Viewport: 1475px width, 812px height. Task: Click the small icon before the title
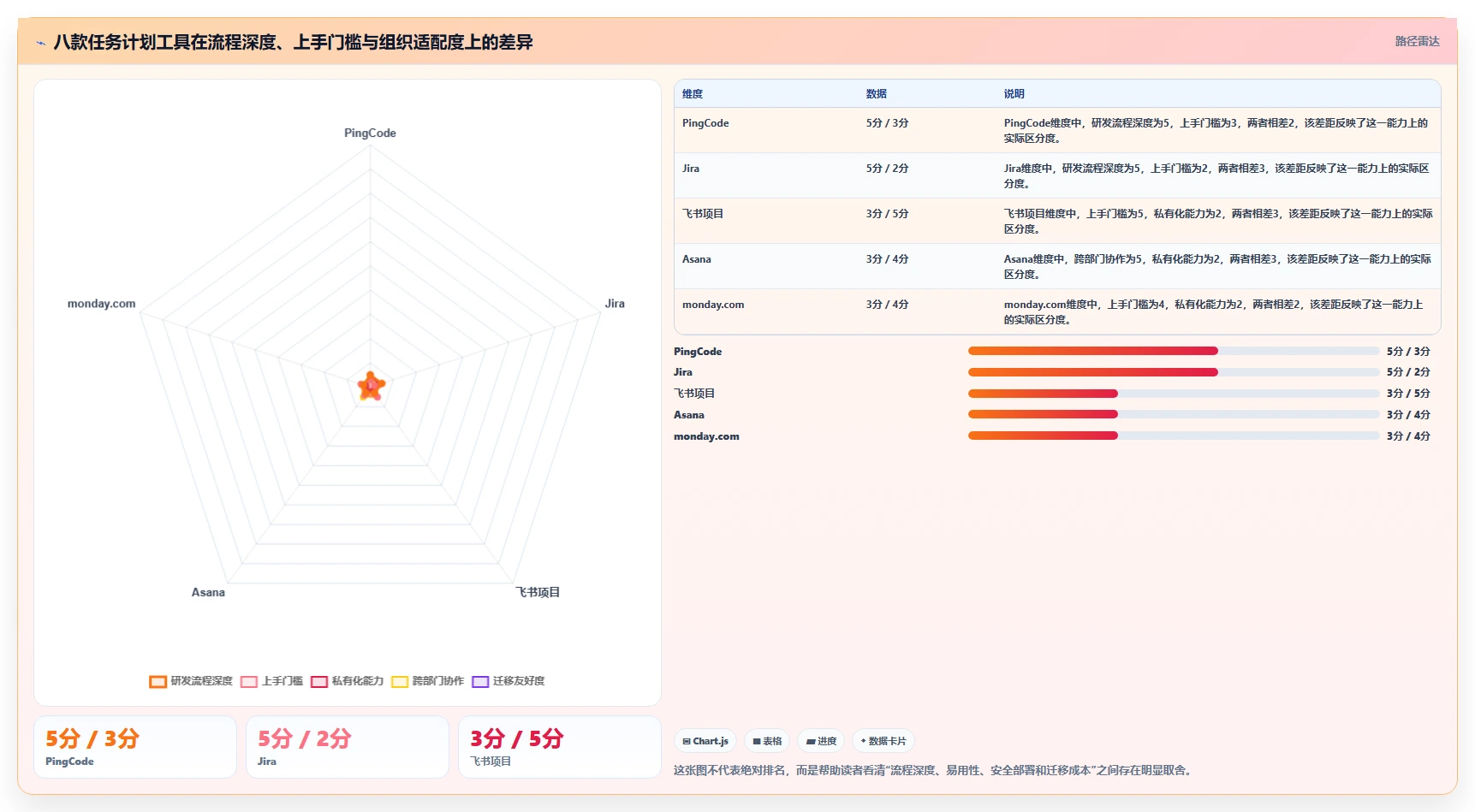click(40, 43)
